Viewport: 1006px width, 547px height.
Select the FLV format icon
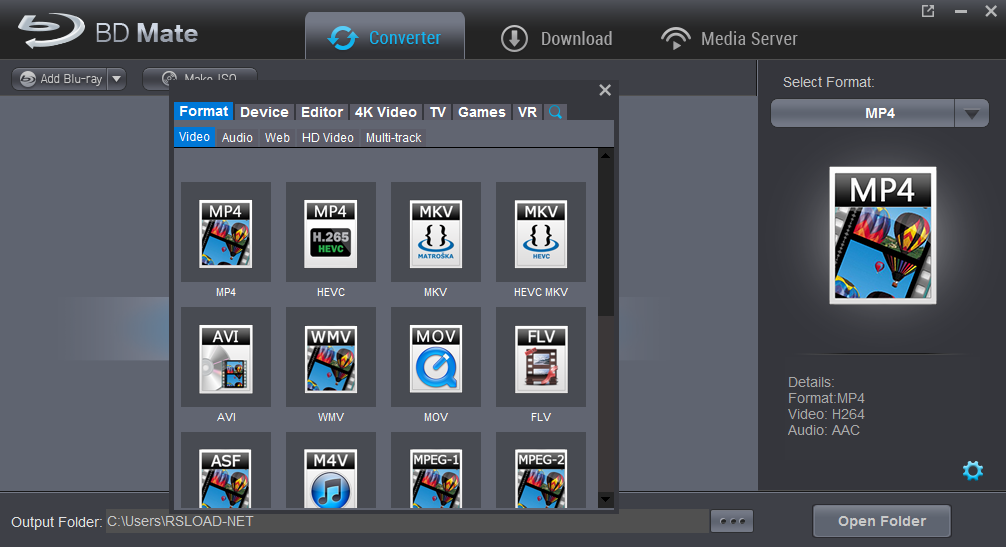pyautogui.click(x=541, y=357)
